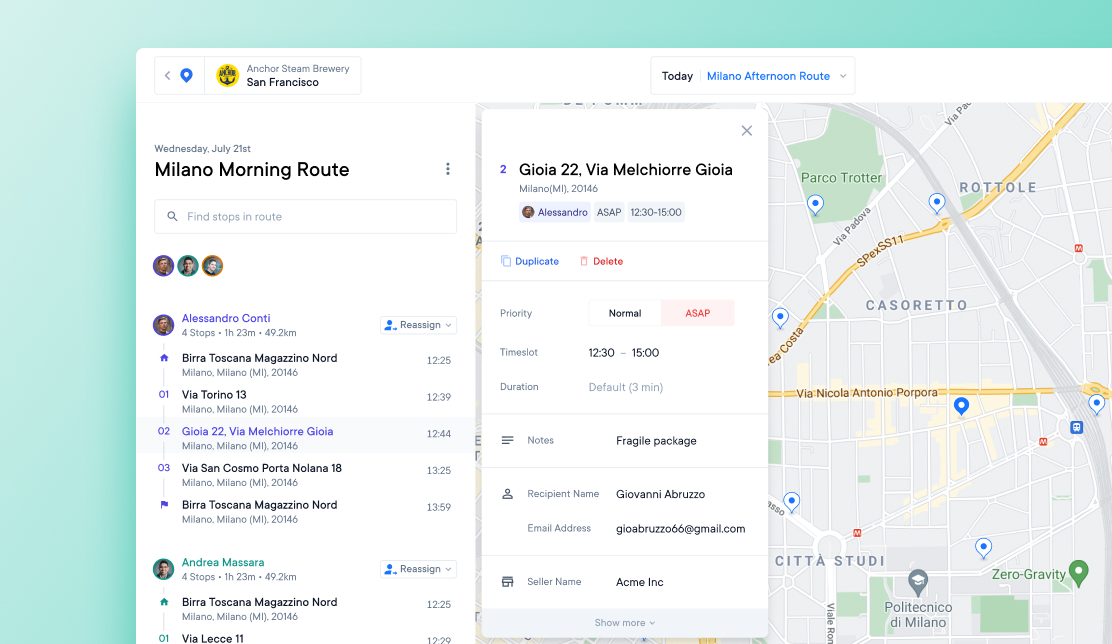The height and width of the screenshot is (644, 1112).
Task: Expand Show more in the stop details
Action: (x=624, y=621)
